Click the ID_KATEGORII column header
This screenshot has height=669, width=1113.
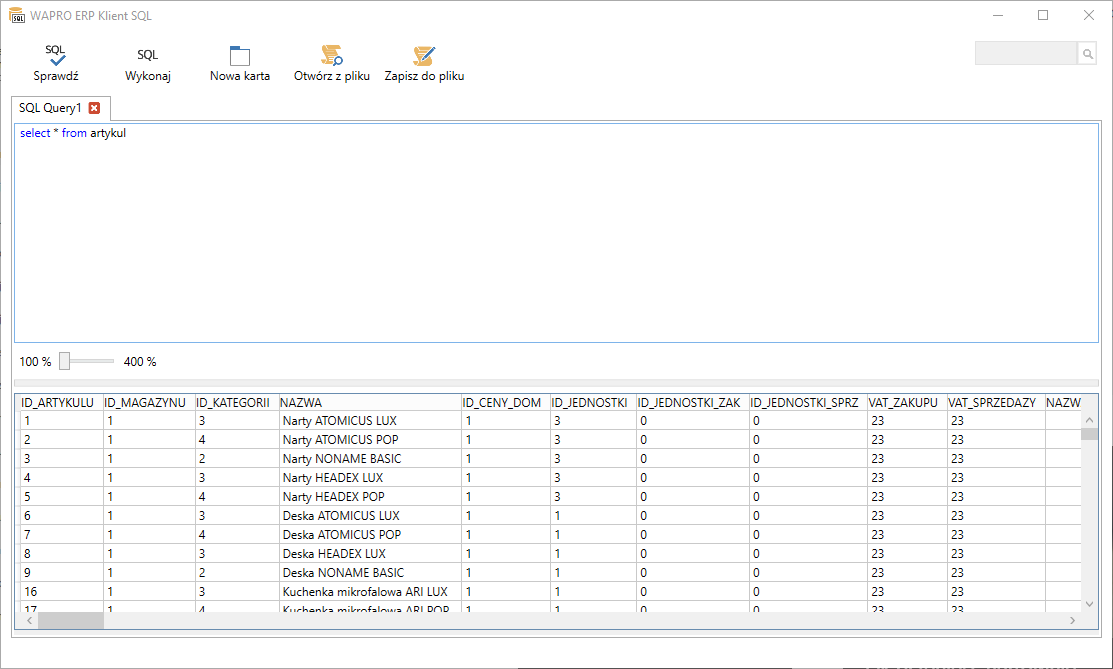(x=233, y=402)
